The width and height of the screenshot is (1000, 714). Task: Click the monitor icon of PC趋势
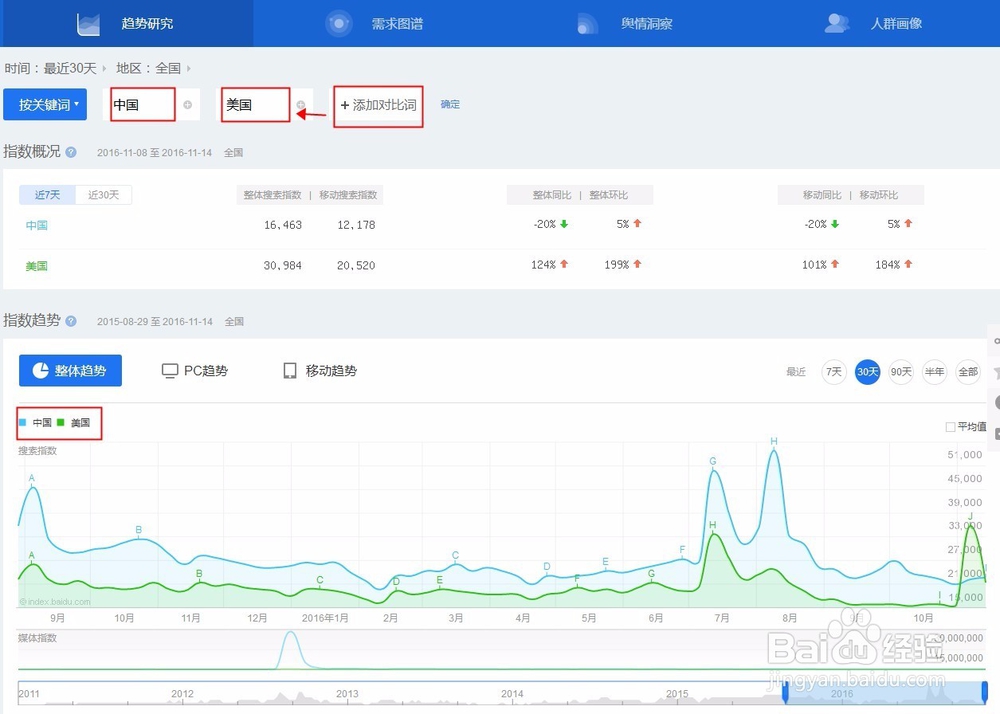click(170, 371)
